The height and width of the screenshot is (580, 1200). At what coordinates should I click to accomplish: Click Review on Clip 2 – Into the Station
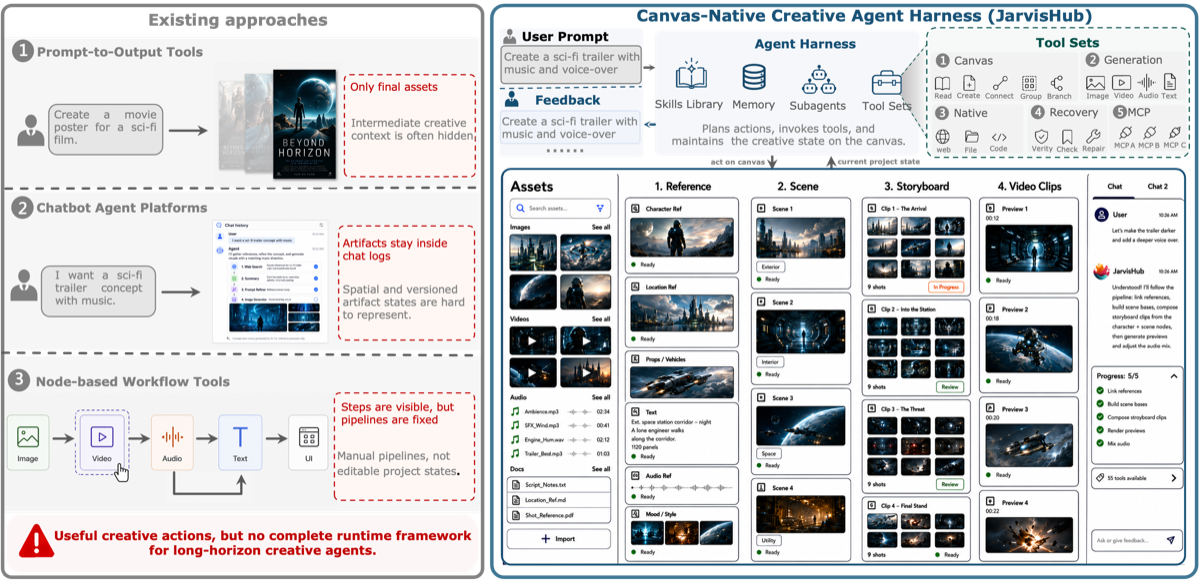(948, 387)
